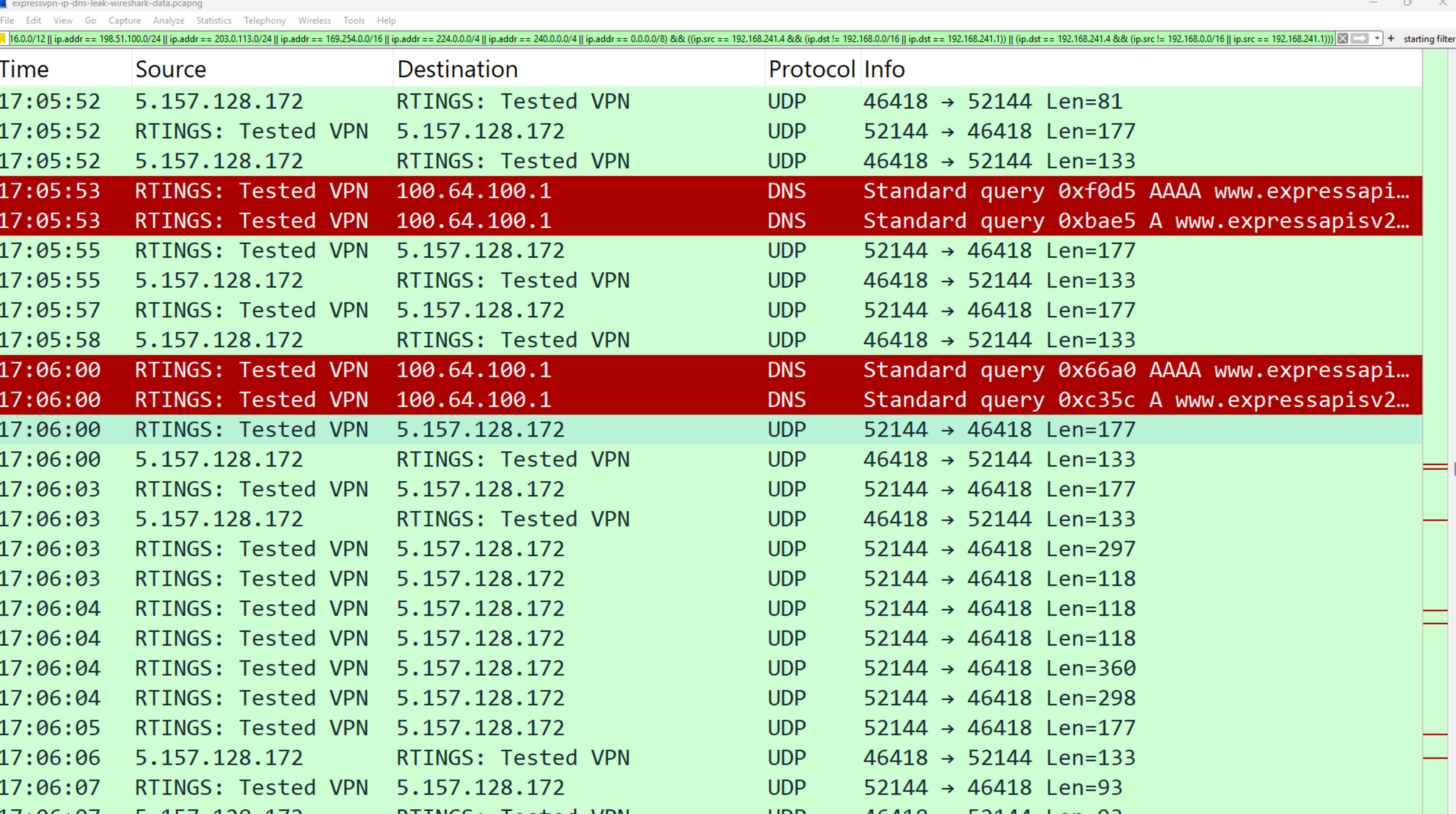
Task: Open the filter history dropdown arrow
Action: pyautogui.click(x=1377, y=38)
